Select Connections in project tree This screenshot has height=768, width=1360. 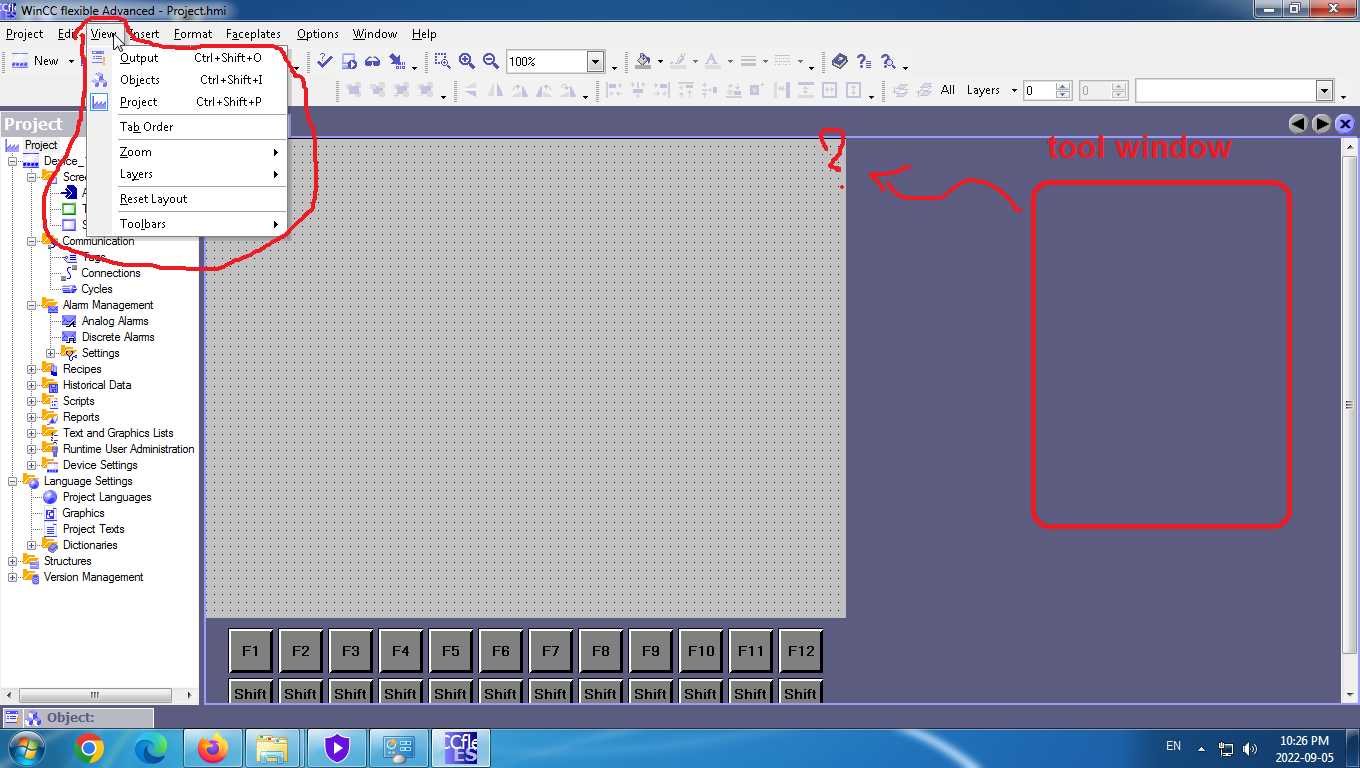click(x=111, y=273)
